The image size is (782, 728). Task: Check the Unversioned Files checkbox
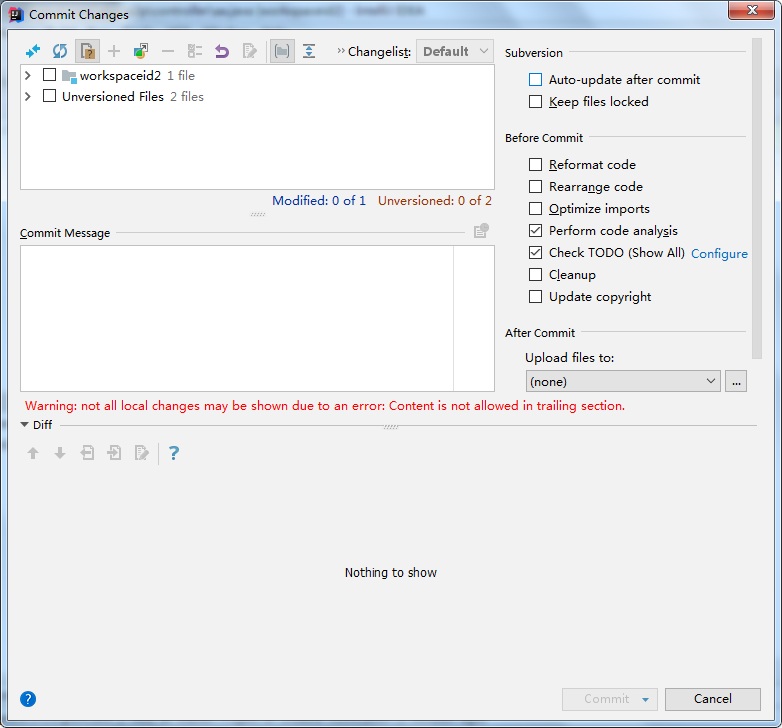[49, 95]
